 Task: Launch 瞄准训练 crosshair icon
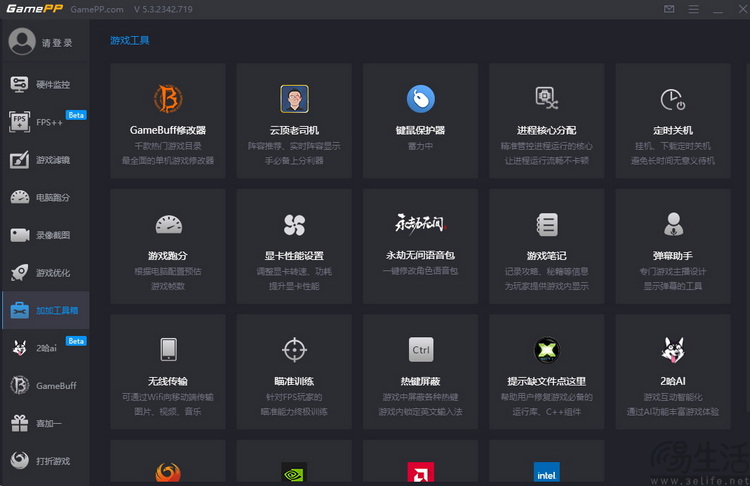tap(294, 349)
